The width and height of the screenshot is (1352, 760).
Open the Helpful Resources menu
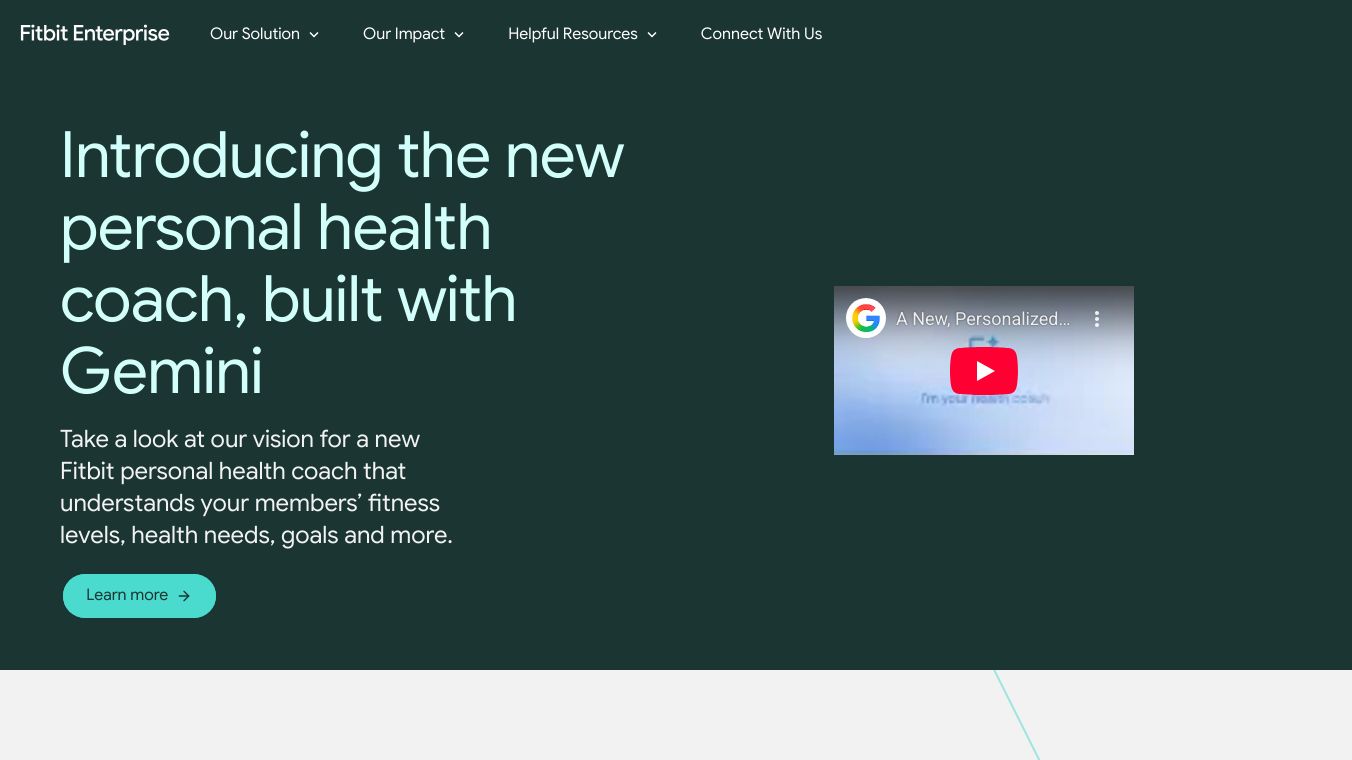point(583,34)
